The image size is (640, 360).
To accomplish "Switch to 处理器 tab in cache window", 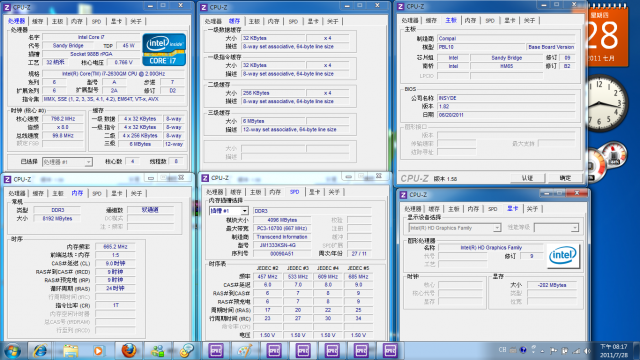I will click(x=213, y=21).
